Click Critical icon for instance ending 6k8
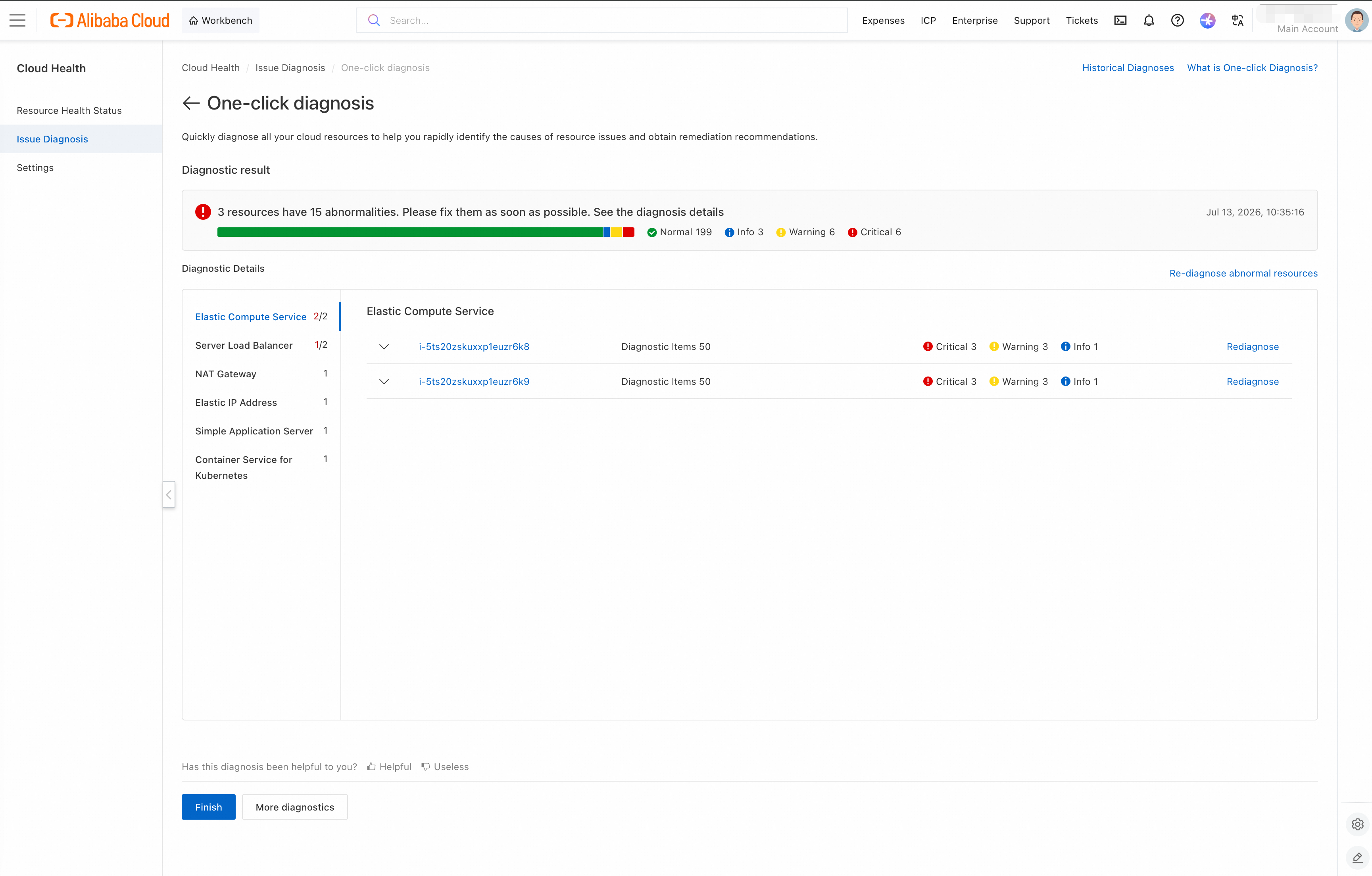The height and width of the screenshot is (876, 1372). point(928,346)
